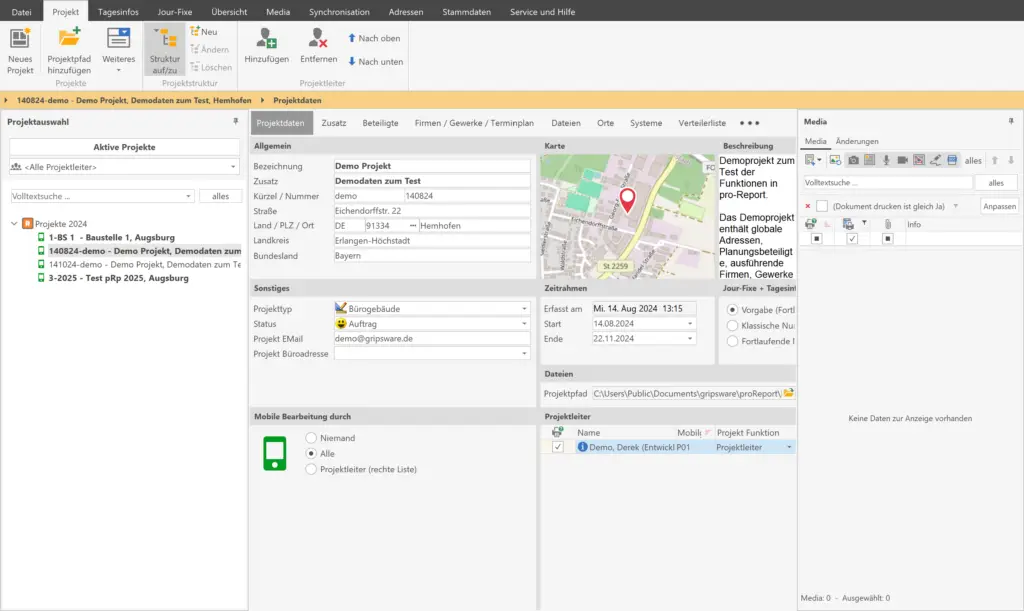Open the Projekt Büroadresse dropdown
Viewport: 1024px width, 611px height.
click(524, 354)
